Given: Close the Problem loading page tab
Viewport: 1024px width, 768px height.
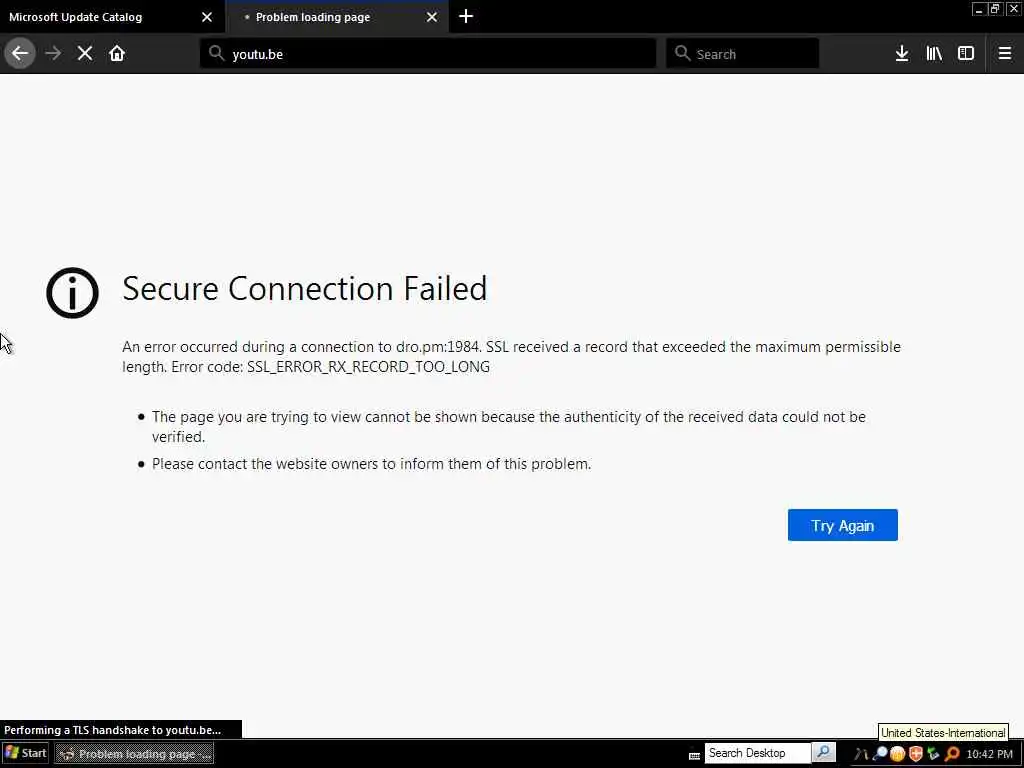Looking at the screenshot, I should pos(432,17).
